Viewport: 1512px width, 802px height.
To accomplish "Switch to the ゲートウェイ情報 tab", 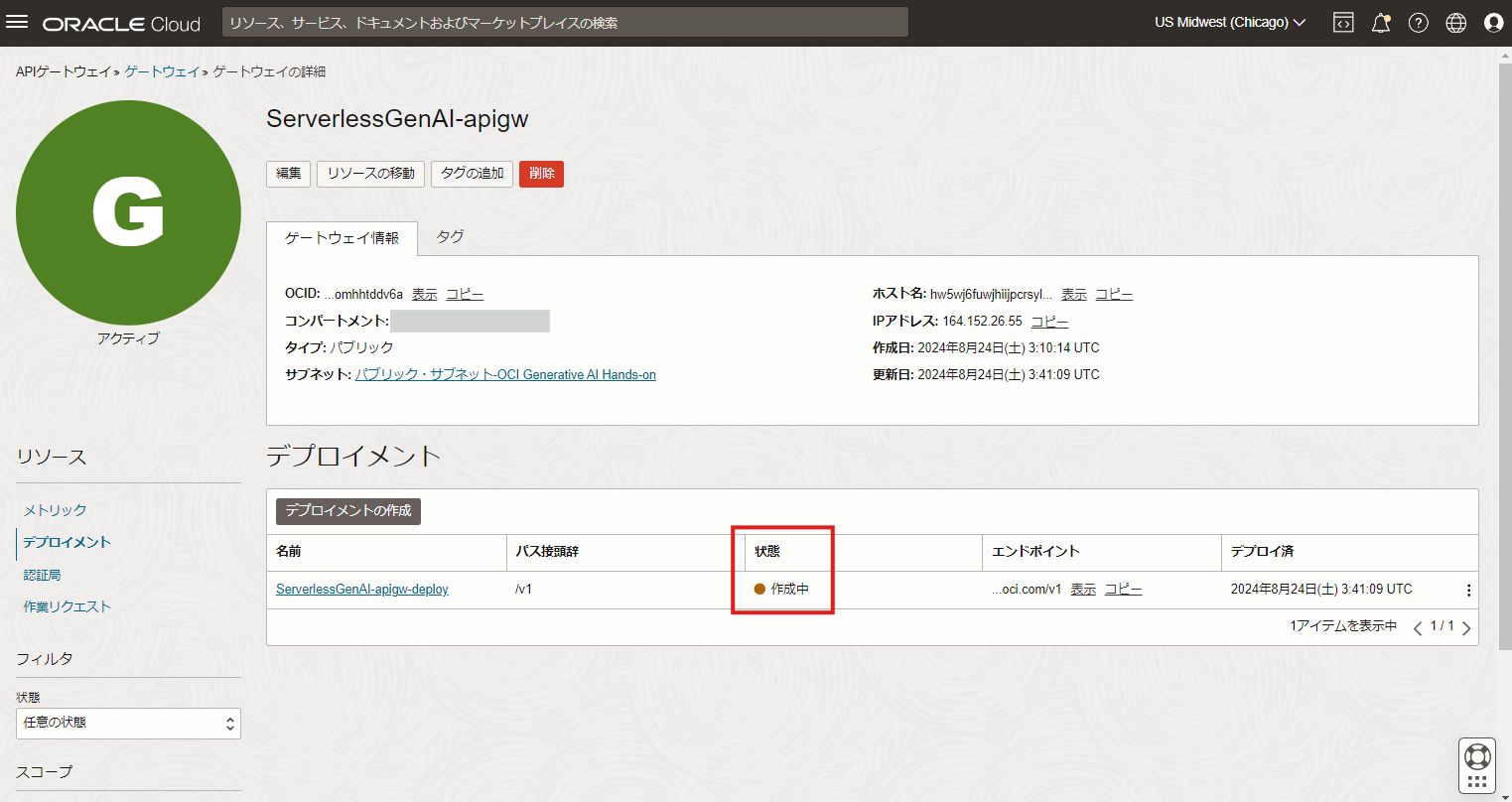I will 342,238.
